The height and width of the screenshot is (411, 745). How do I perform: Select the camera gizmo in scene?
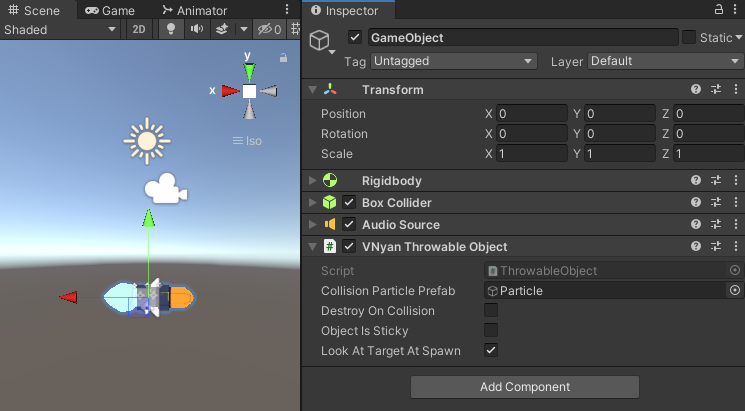[x=166, y=189]
